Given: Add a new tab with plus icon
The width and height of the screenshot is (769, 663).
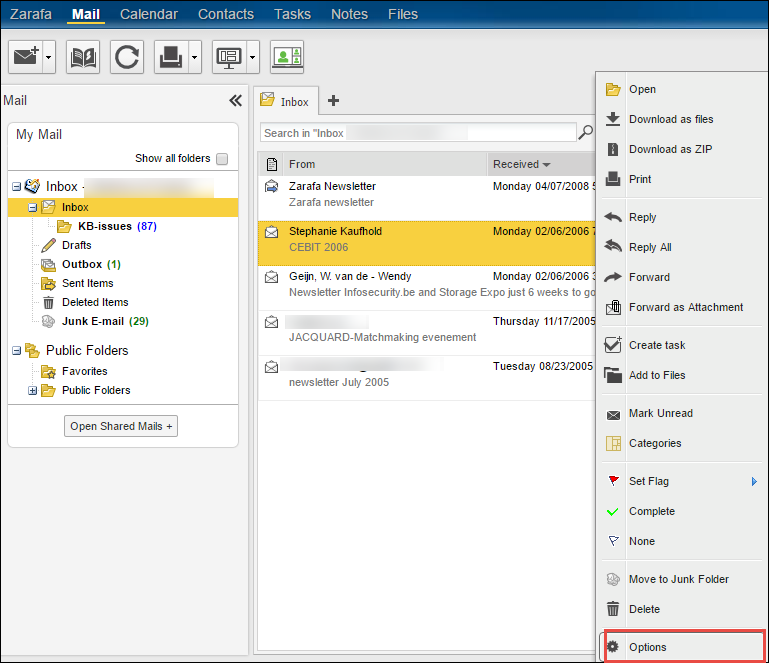Looking at the screenshot, I should coord(333,101).
